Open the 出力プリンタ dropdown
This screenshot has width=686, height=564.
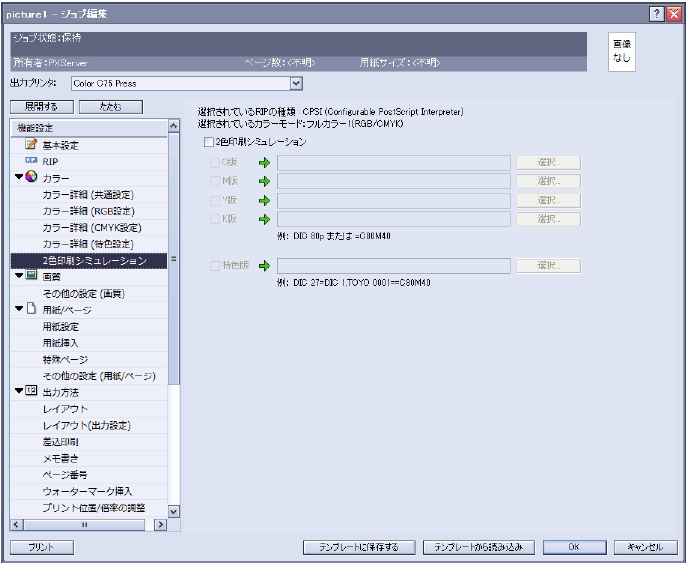[x=295, y=85]
